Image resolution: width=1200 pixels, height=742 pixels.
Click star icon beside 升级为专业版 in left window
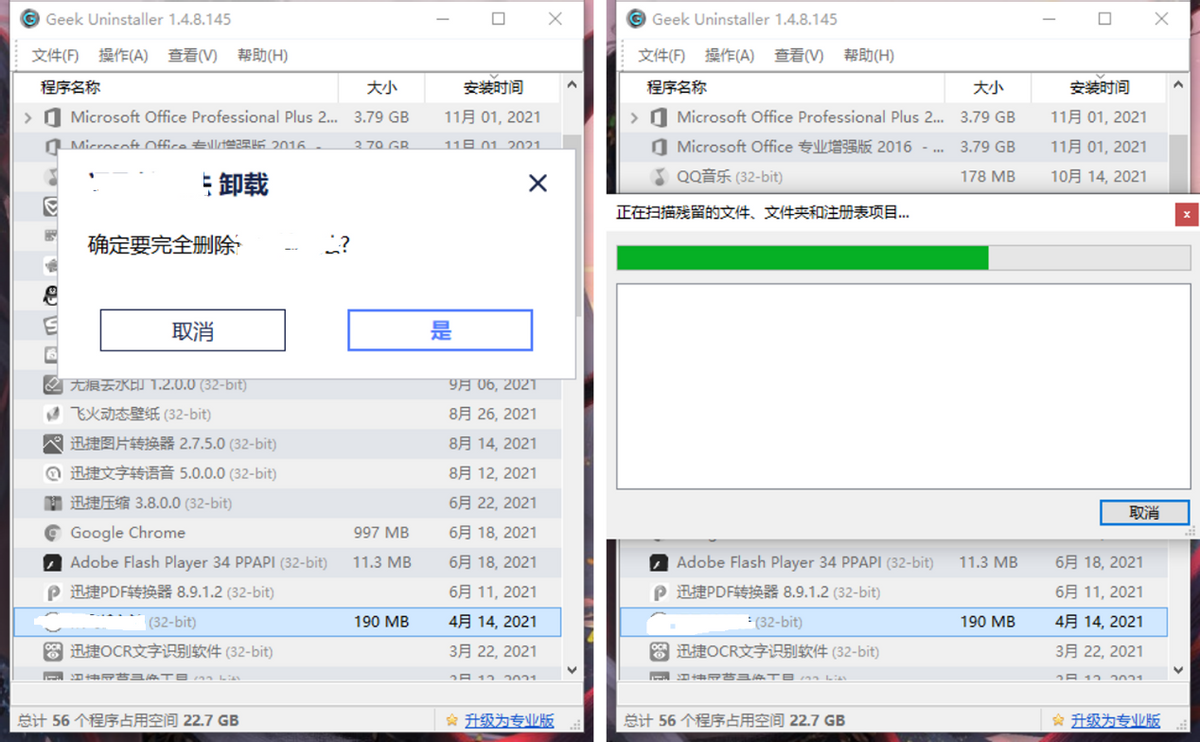coord(453,720)
